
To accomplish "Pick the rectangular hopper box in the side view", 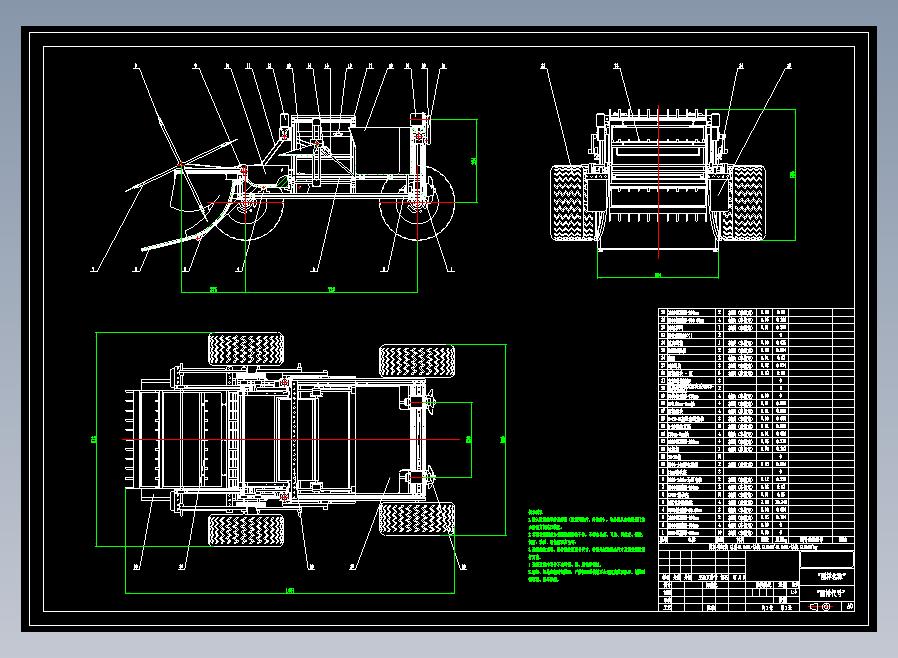I will [381, 151].
